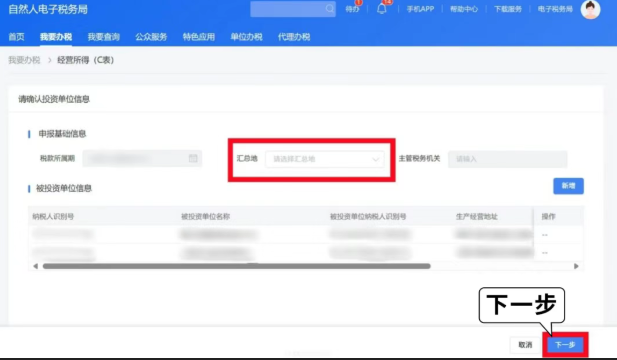Open the 下载服务 download link
This screenshot has width=617, height=360.
tap(508, 9)
